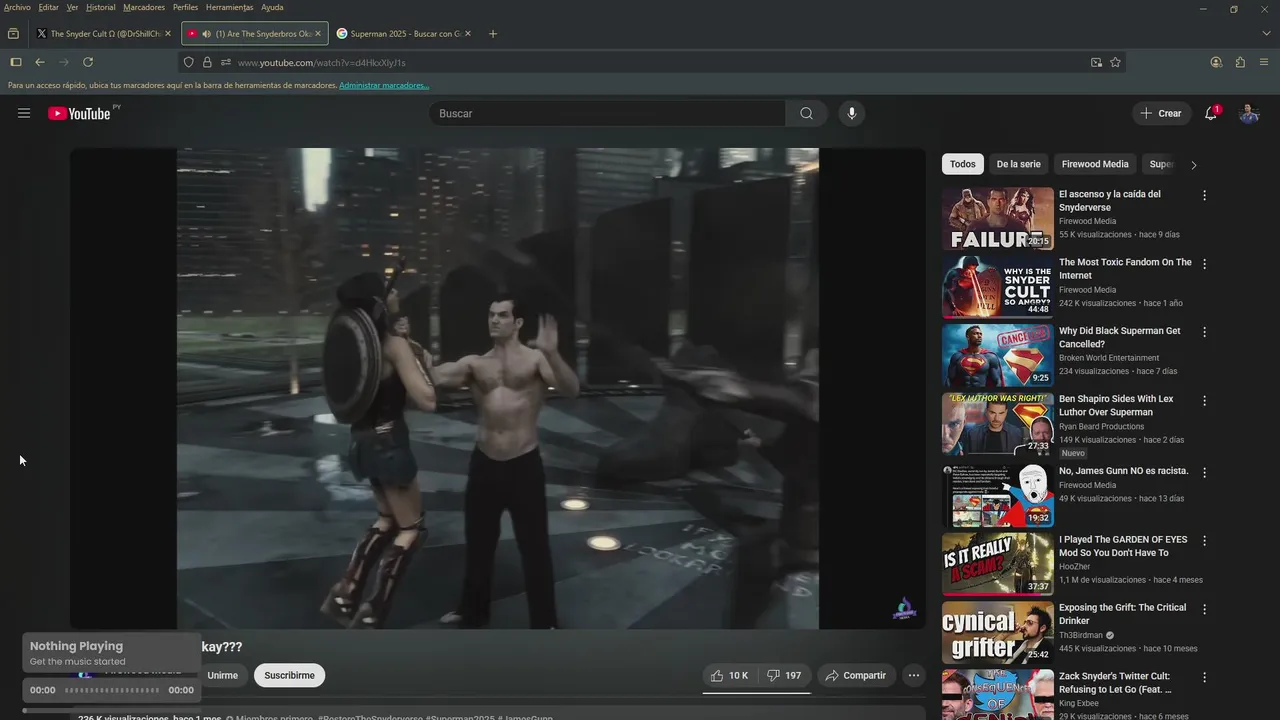The height and width of the screenshot is (720, 1280).
Task: List all tabs with the dropdown arrow
Action: [1266, 33]
